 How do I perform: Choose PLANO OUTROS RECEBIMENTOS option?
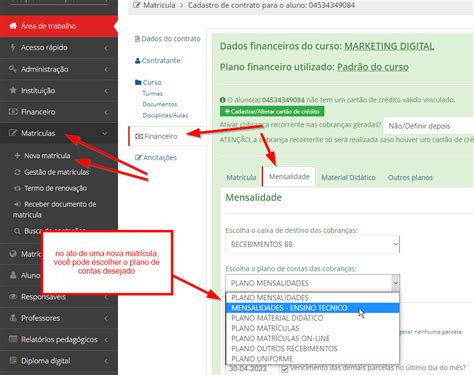(x=312, y=348)
